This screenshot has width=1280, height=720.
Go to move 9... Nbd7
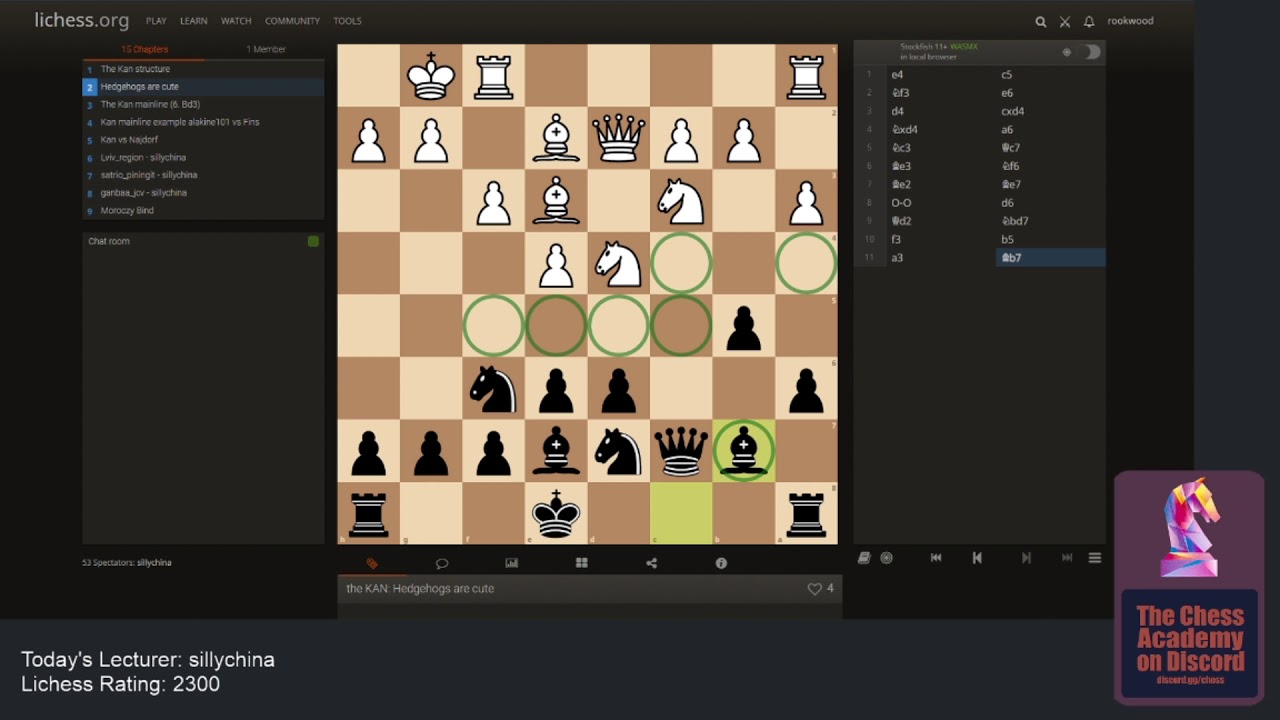coord(1050,221)
